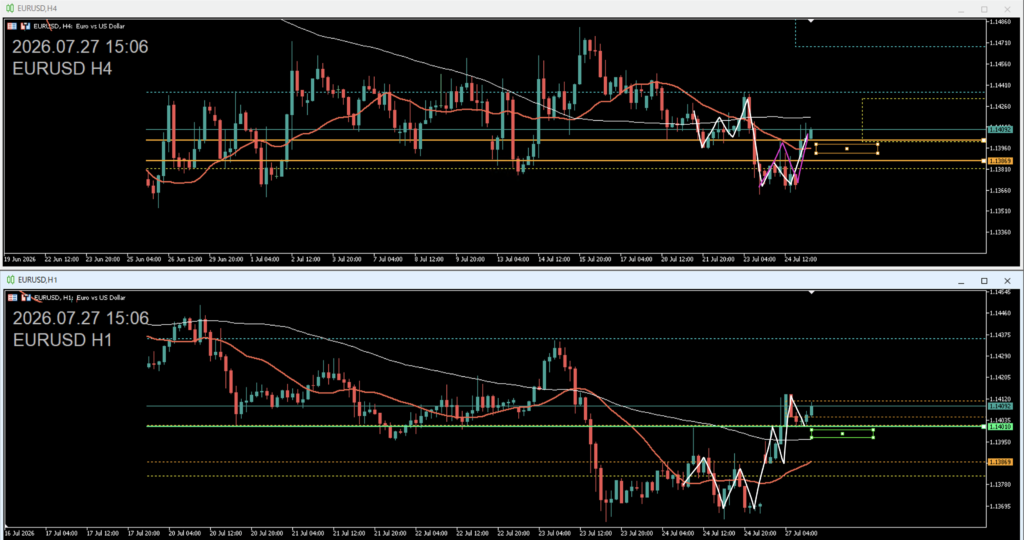Click the teal 1.14092 price tag in H4
Screen dimensions: 1024x540
coord(1000,129)
